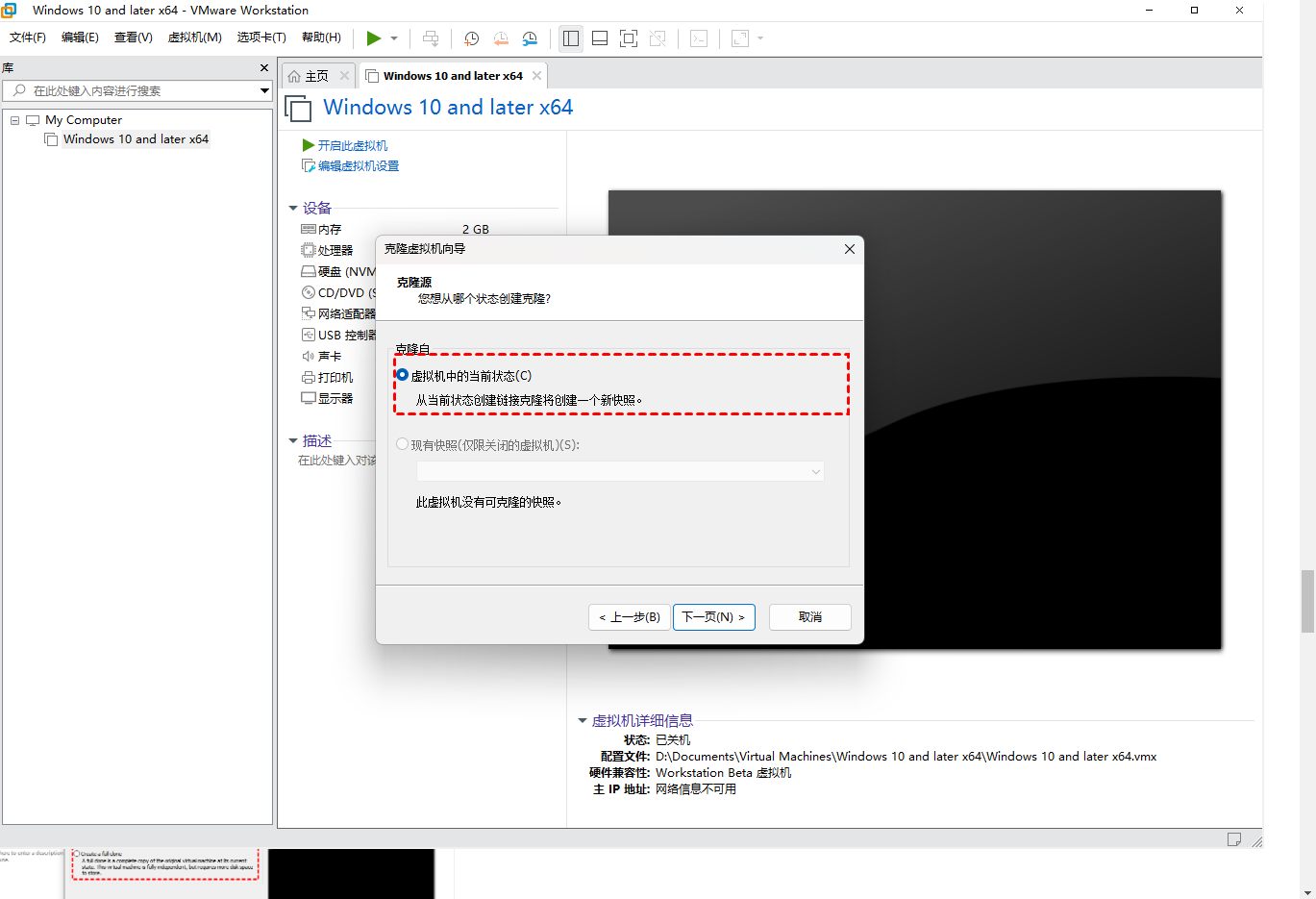
Task: Click the 主页 home tab icon
Action: pos(295,76)
